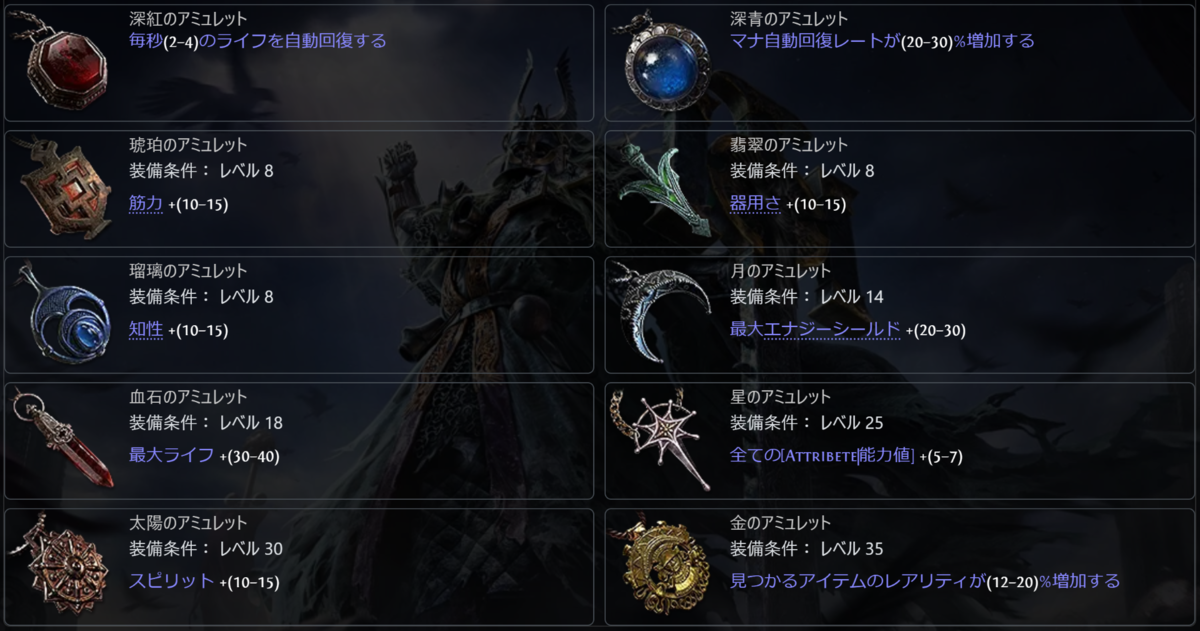This screenshot has width=1200, height=631.
Task: Open the スピリット modifier link
Action: click(171, 581)
